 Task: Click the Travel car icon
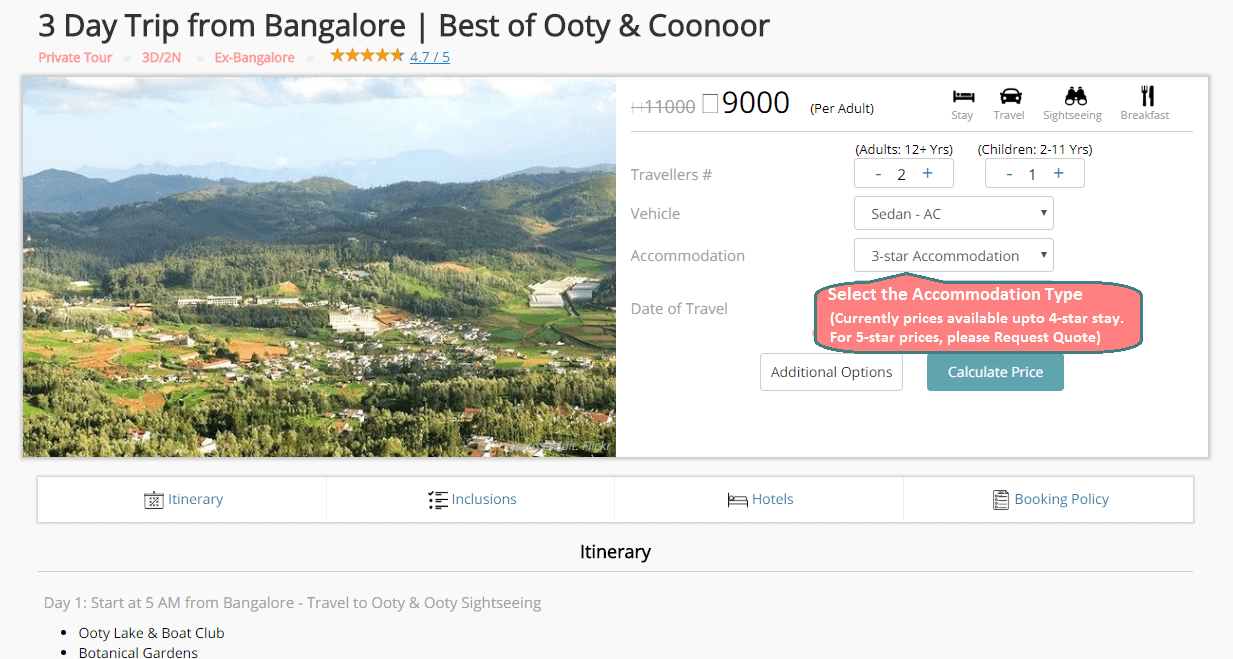point(1010,96)
